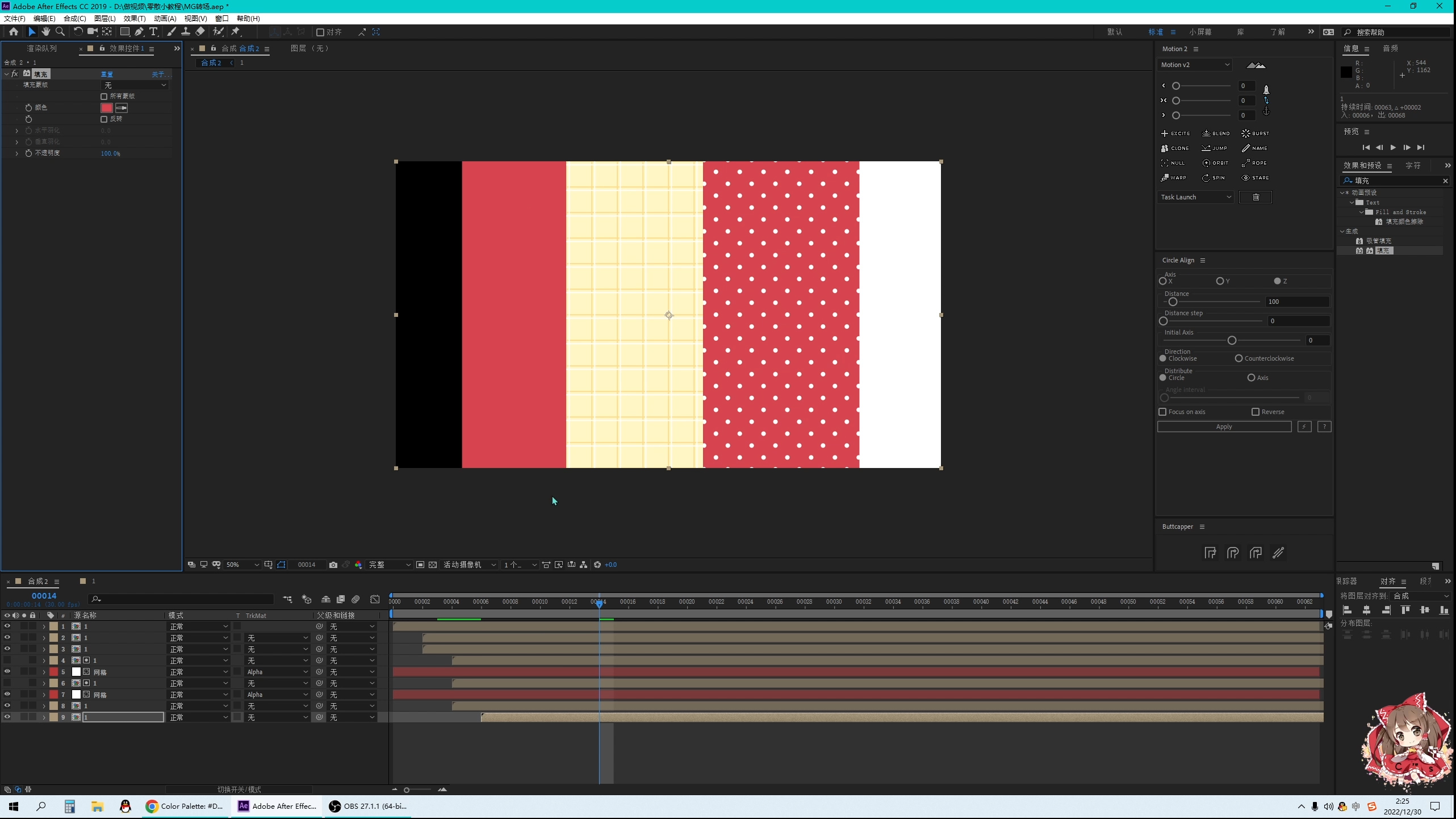Click the Apply button in Circle Align
This screenshot has height=819, width=1456.
pyautogui.click(x=1224, y=427)
